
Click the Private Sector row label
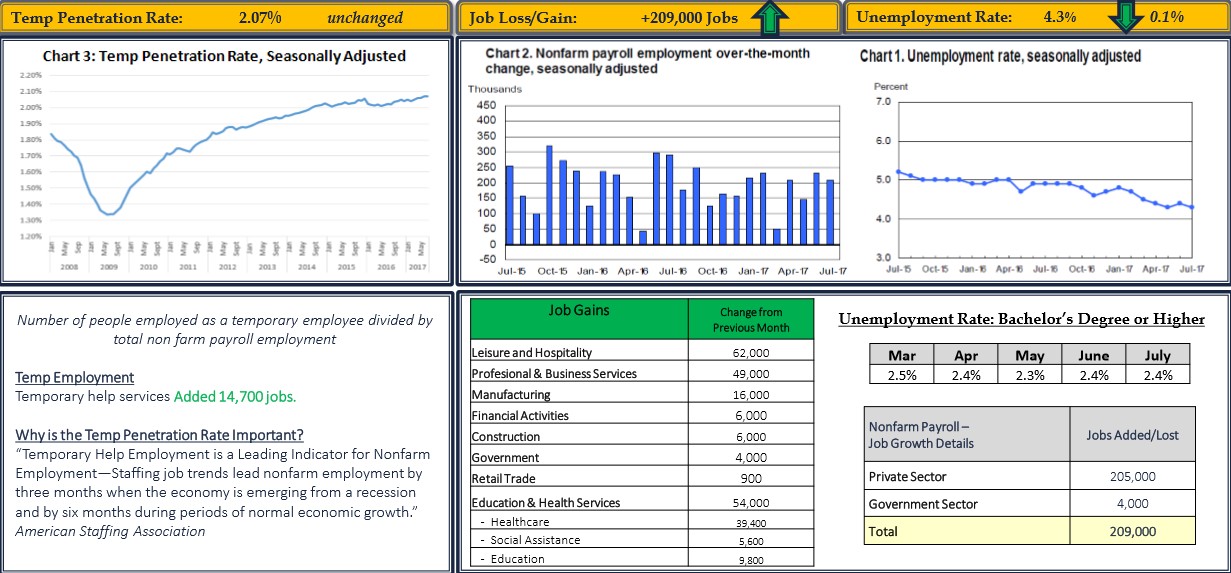click(x=907, y=476)
